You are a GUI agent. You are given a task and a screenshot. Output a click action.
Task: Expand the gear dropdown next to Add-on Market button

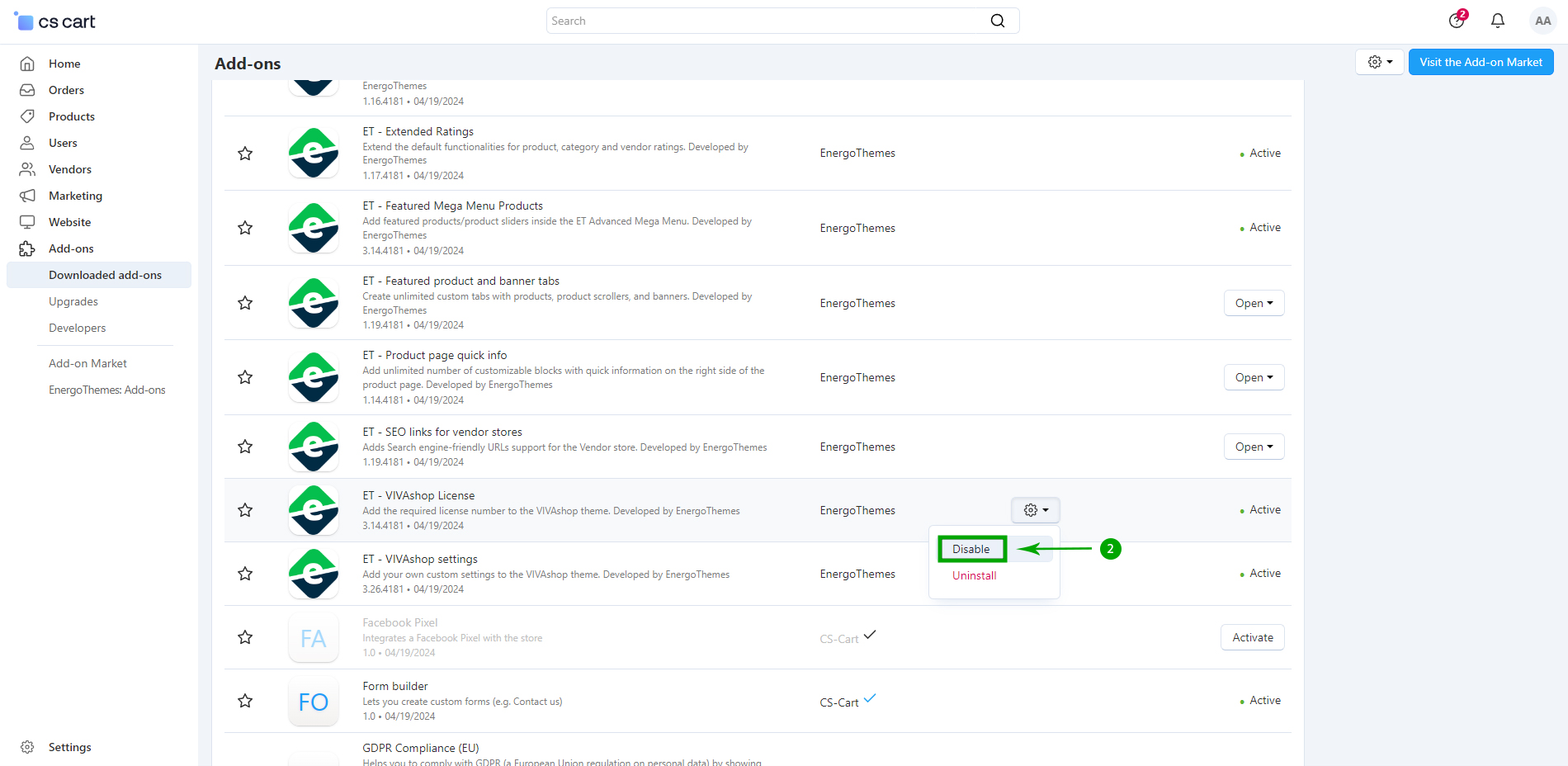(x=1379, y=62)
